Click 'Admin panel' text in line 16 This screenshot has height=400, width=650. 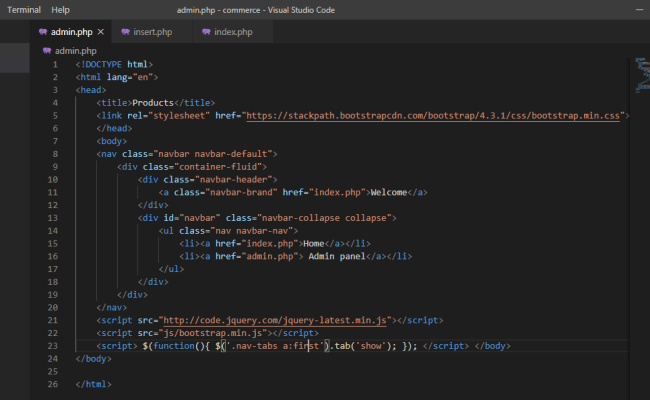pyautogui.click(x=337, y=257)
